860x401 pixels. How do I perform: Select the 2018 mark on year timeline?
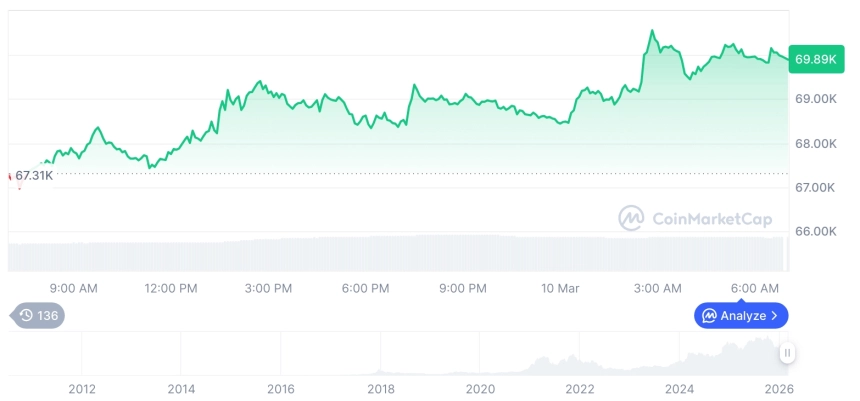pos(381,389)
